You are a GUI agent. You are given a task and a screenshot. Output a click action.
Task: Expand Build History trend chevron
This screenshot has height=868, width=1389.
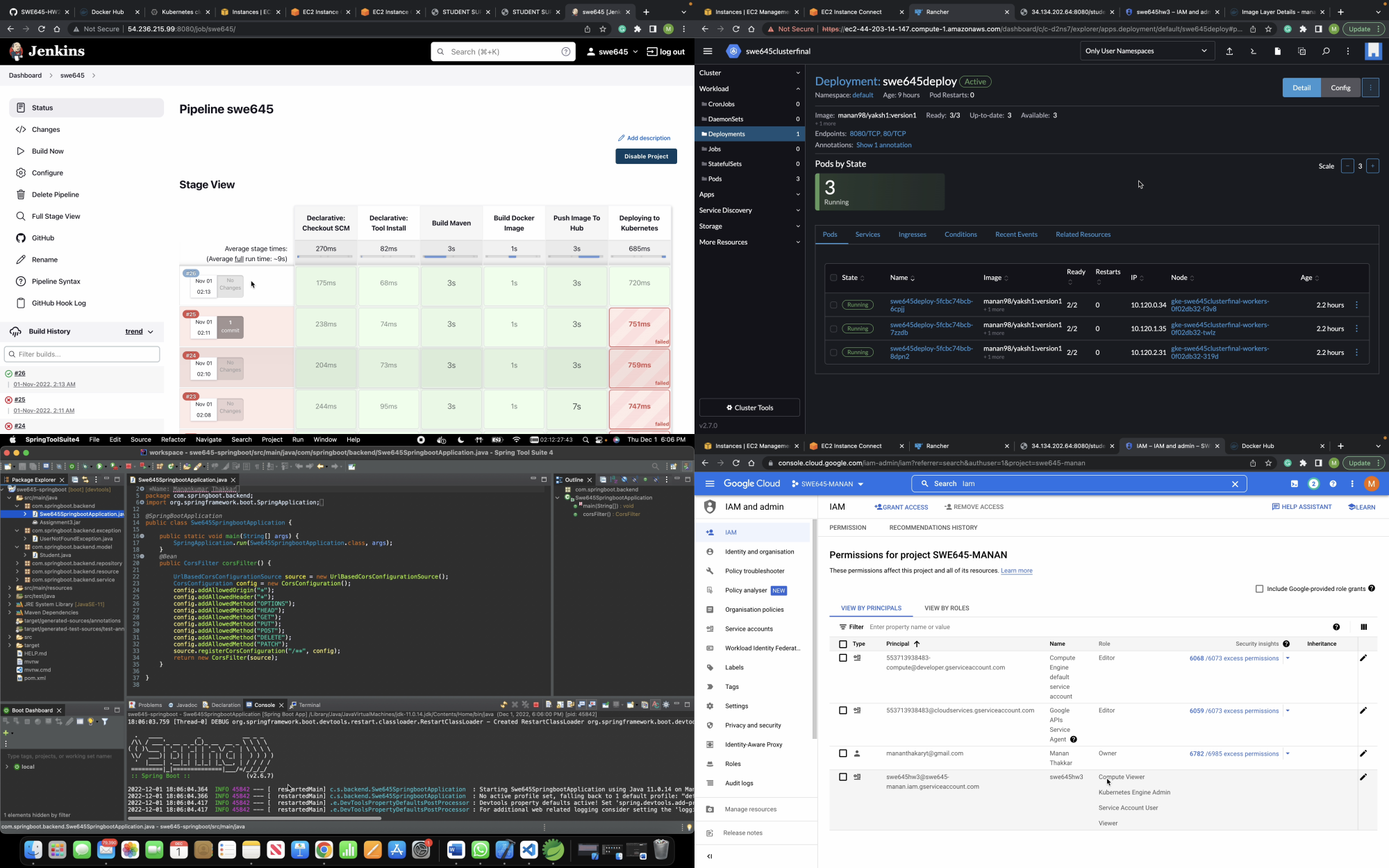[150, 332]
